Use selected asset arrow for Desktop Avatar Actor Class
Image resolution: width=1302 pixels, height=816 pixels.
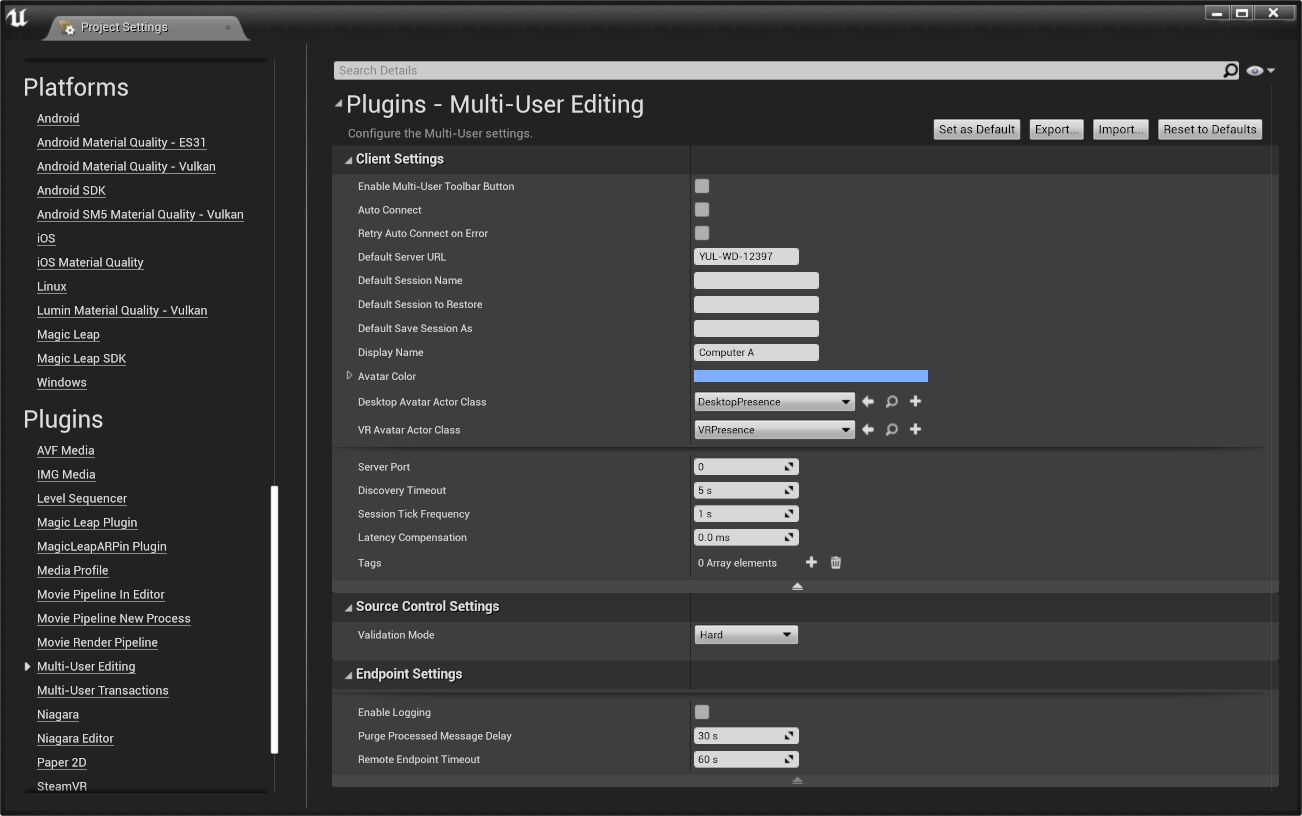click(868, 402)
